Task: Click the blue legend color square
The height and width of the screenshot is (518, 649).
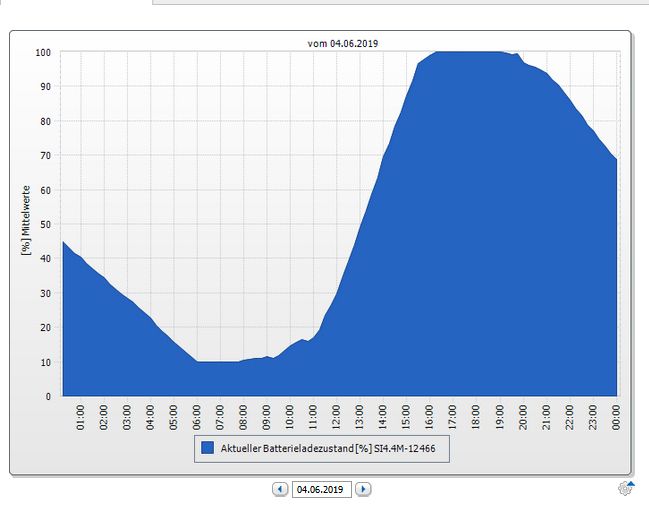Action: pyautogui.click(x=207, y=450)
